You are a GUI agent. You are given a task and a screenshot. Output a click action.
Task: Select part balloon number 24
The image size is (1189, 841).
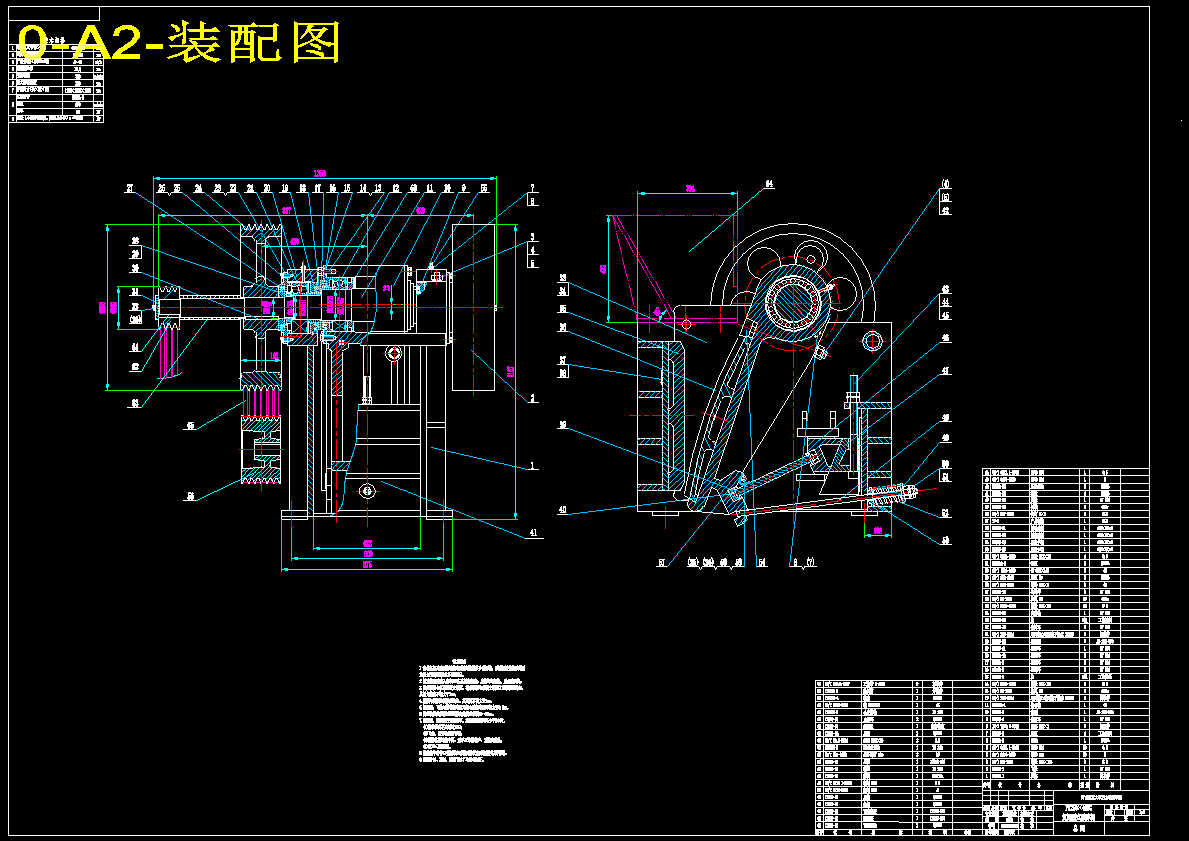pyautogui.click(x=199, y=188)
